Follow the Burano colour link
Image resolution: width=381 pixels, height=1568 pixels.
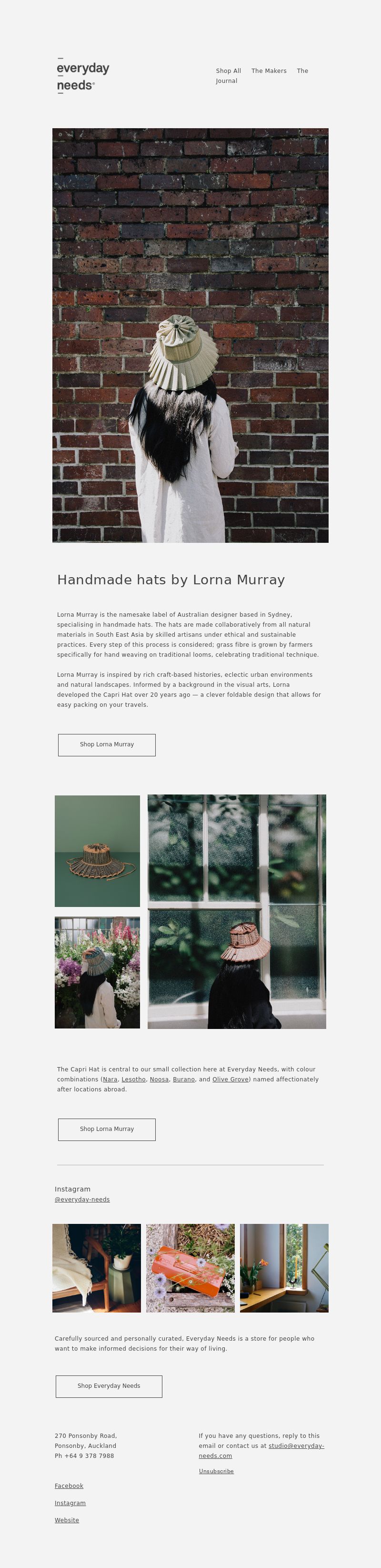(184, 1080)
